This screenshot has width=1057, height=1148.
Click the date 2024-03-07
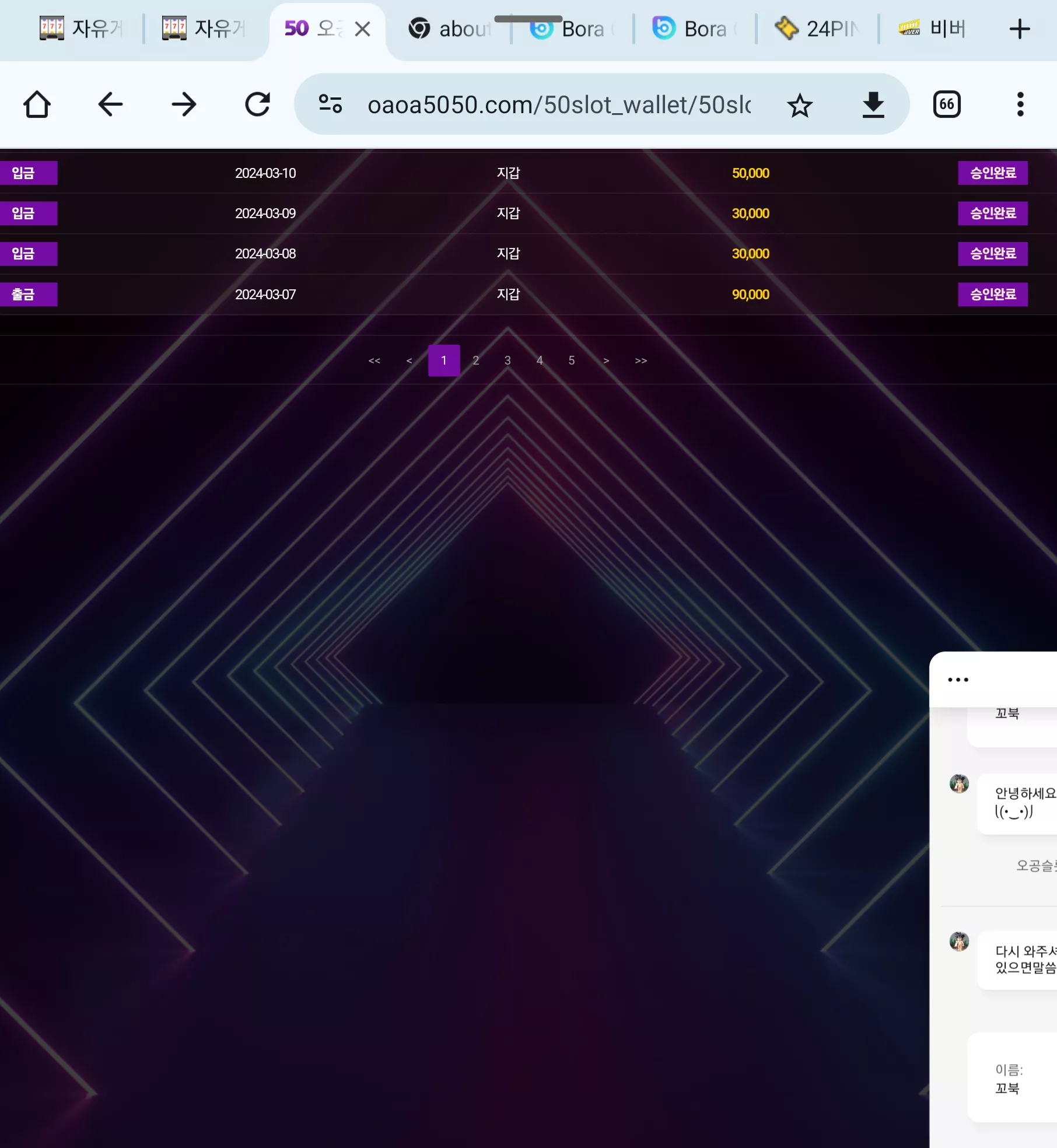pyautogui.click(x=265, y=295)
